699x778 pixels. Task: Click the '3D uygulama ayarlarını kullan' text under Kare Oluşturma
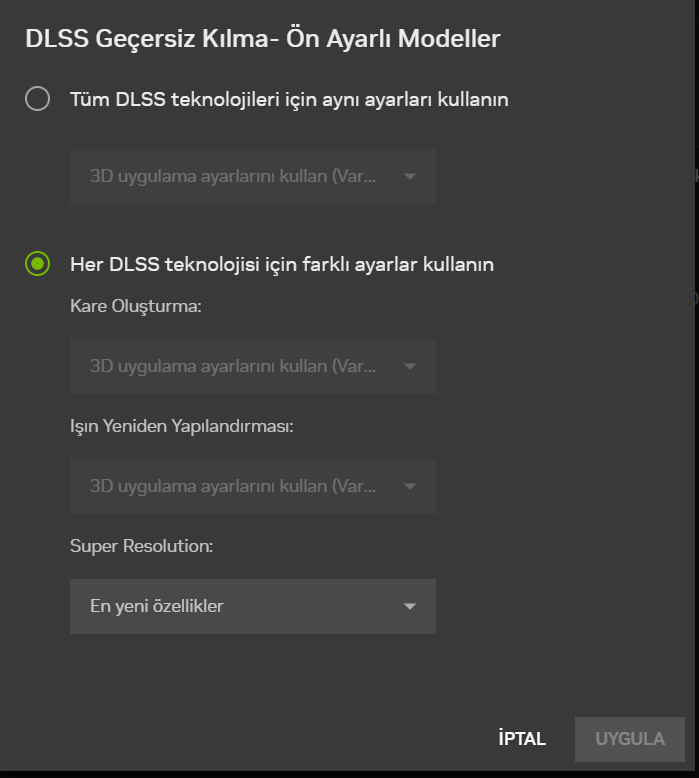[x=233, y=366]
